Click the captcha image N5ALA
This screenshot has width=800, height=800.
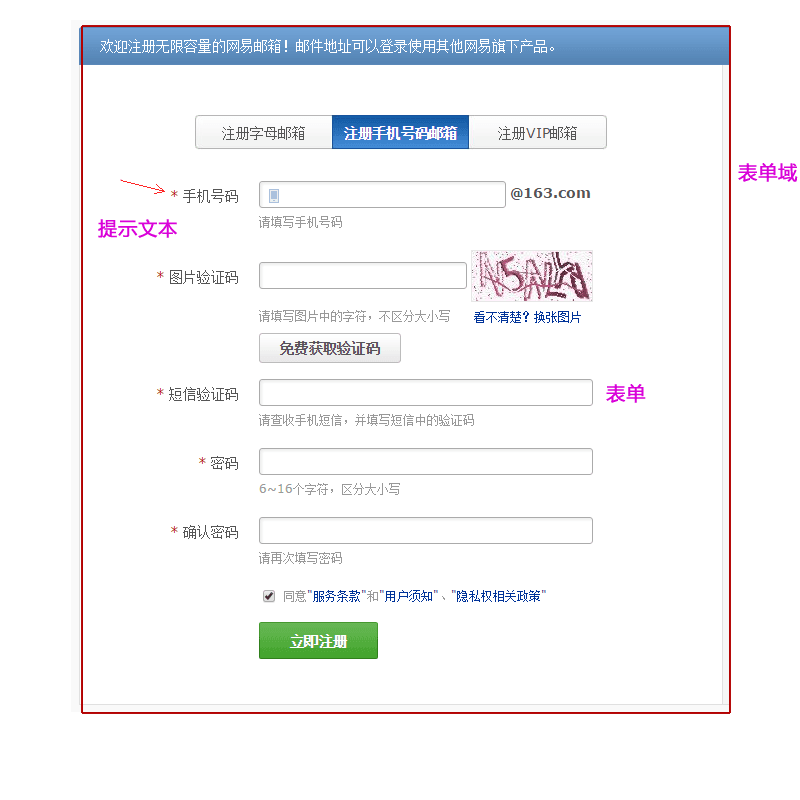pyautogui.click(x=532, y=276)
